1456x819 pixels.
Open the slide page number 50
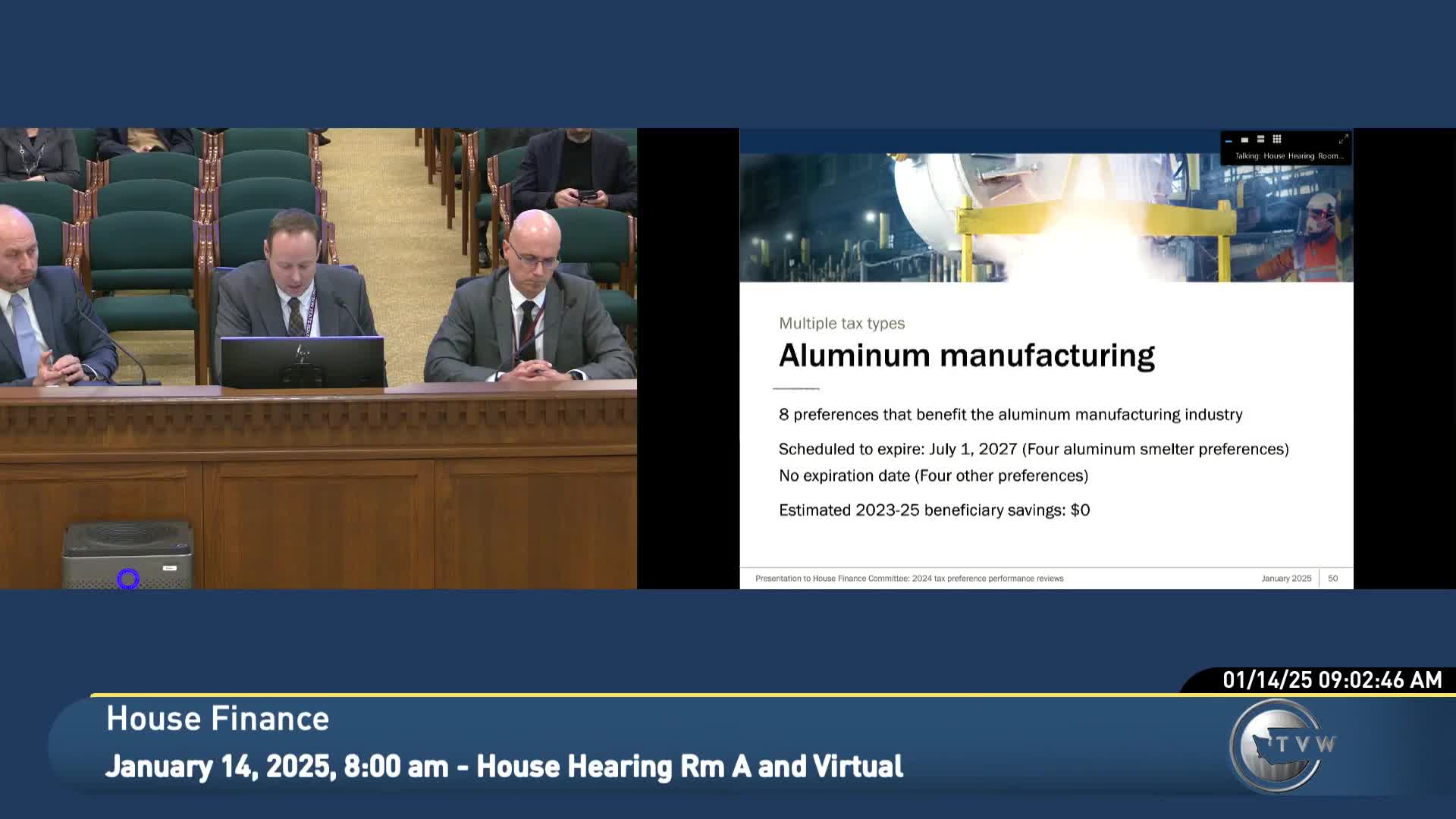point(1332,578)
